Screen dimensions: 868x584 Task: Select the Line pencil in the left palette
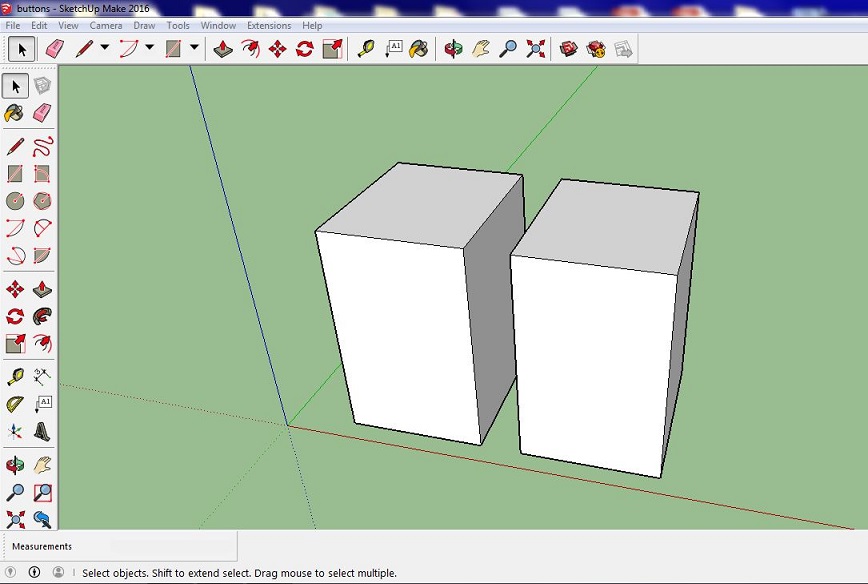(x=15, y=147)
